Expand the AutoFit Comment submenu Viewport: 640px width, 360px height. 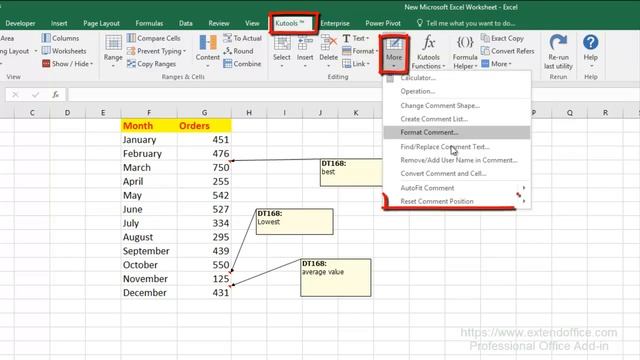click(x=457, y=188)
